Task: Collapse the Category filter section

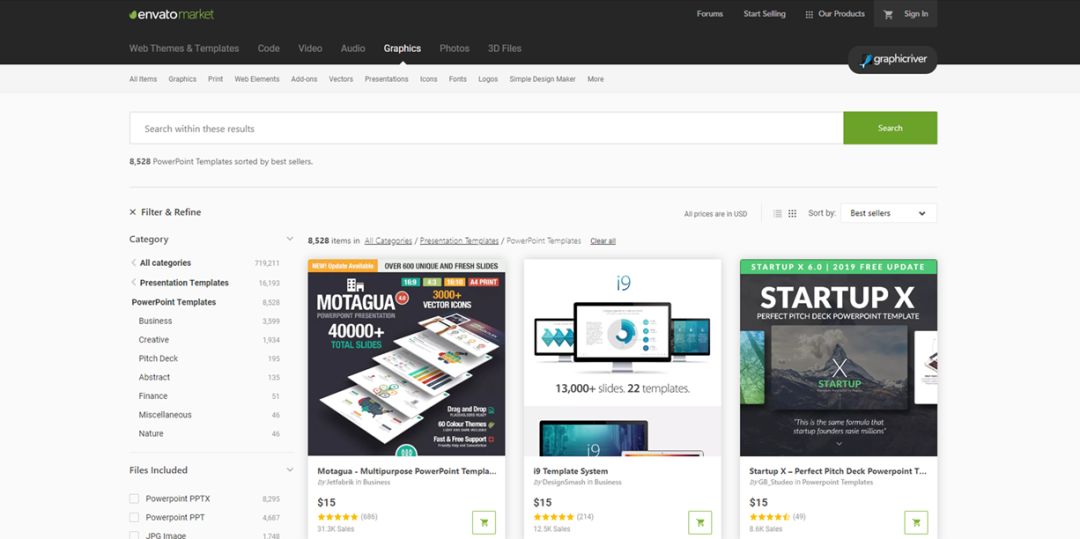Action: click(290, 239)
